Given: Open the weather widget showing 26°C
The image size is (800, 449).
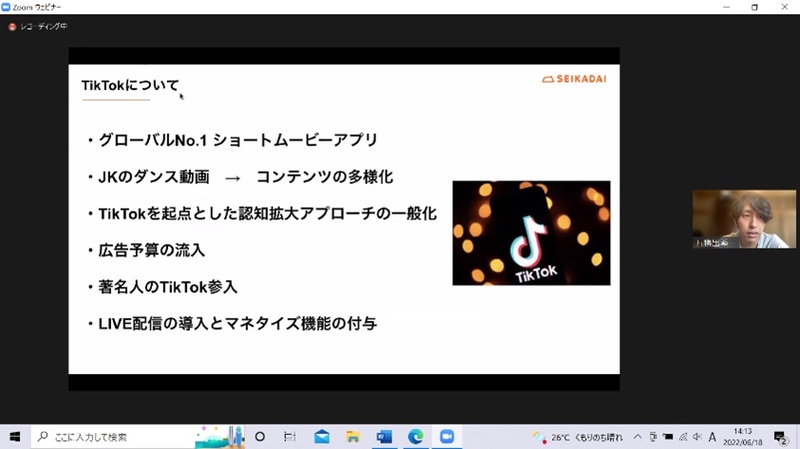Looking at the screenshot, I should (577, 437).
